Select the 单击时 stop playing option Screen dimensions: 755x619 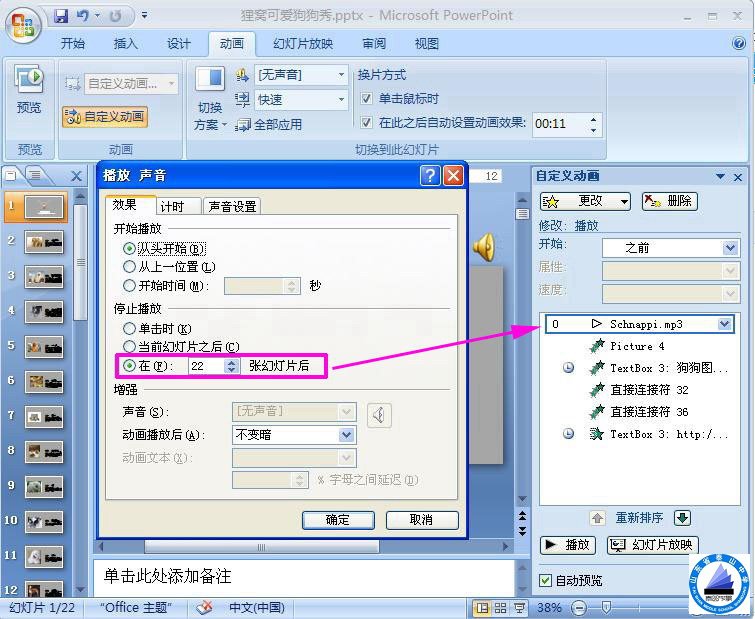(x=129, y=328)
